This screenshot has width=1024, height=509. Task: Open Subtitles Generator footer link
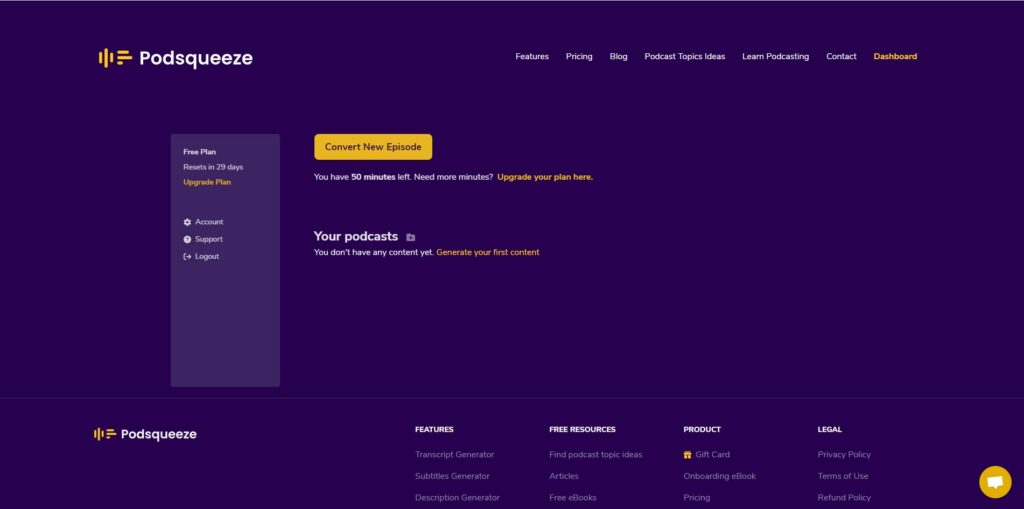tap(452, 476)
